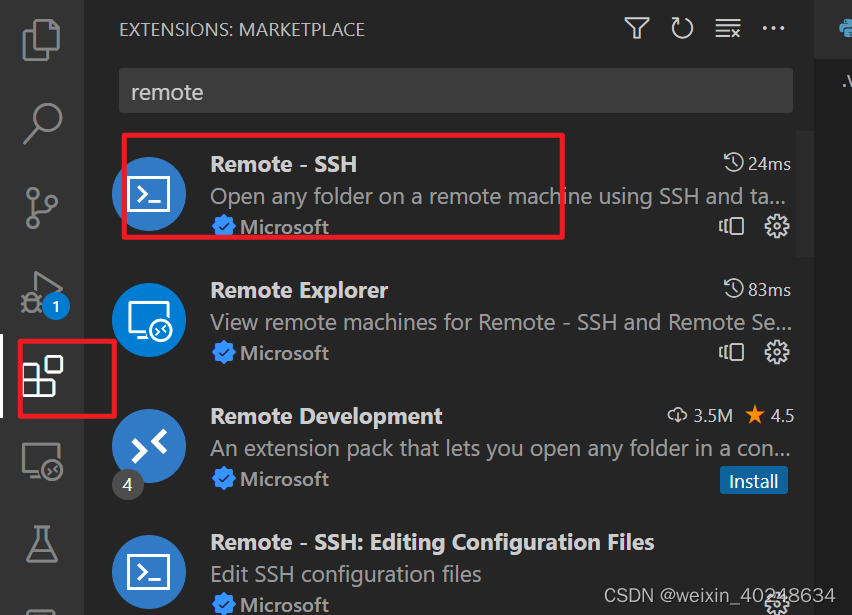The height and width of the screenshot is (615, 852).
Task: Click the 4.5 star rating of Remote Development
Action: (x=769, y=416)
